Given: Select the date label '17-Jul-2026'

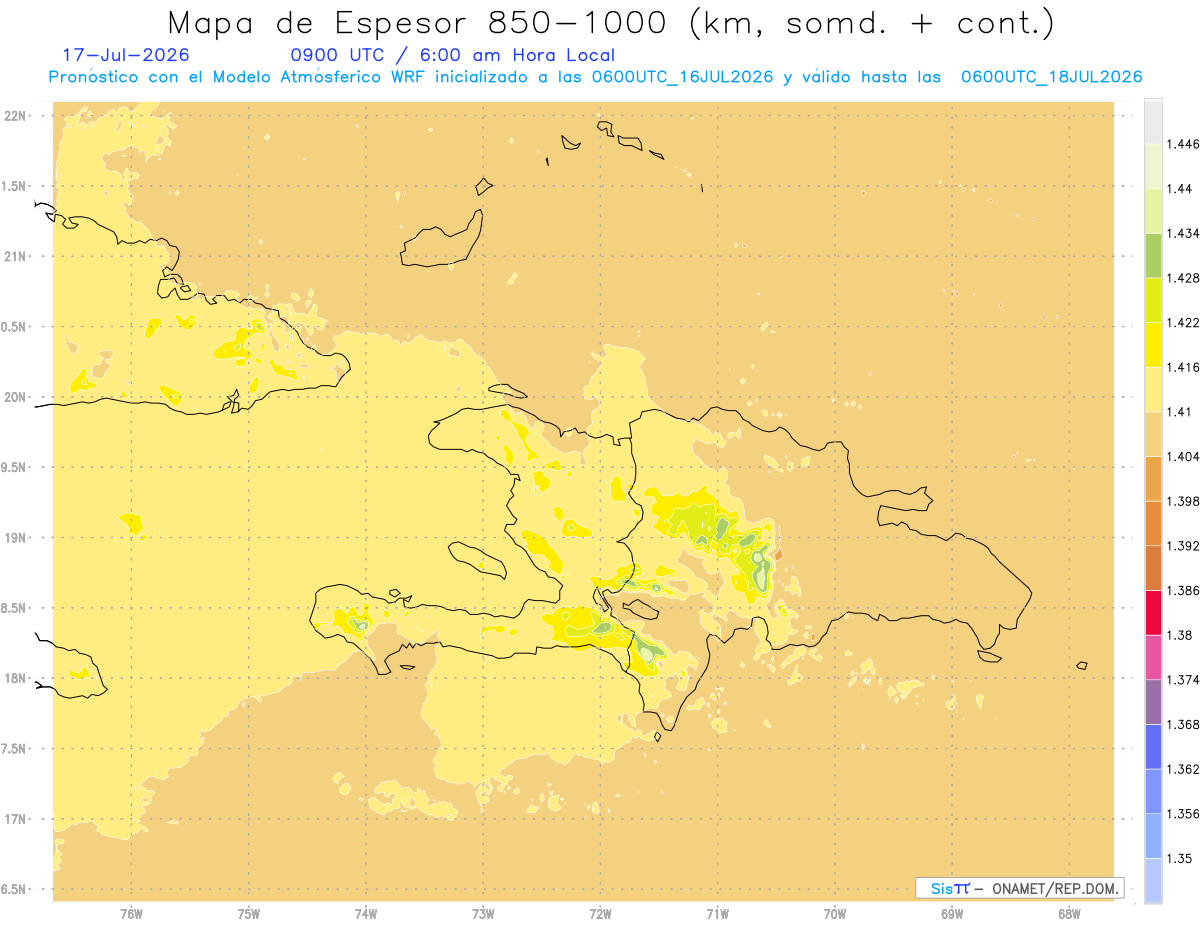Looking at the screenshot, I should click(126, 55).
